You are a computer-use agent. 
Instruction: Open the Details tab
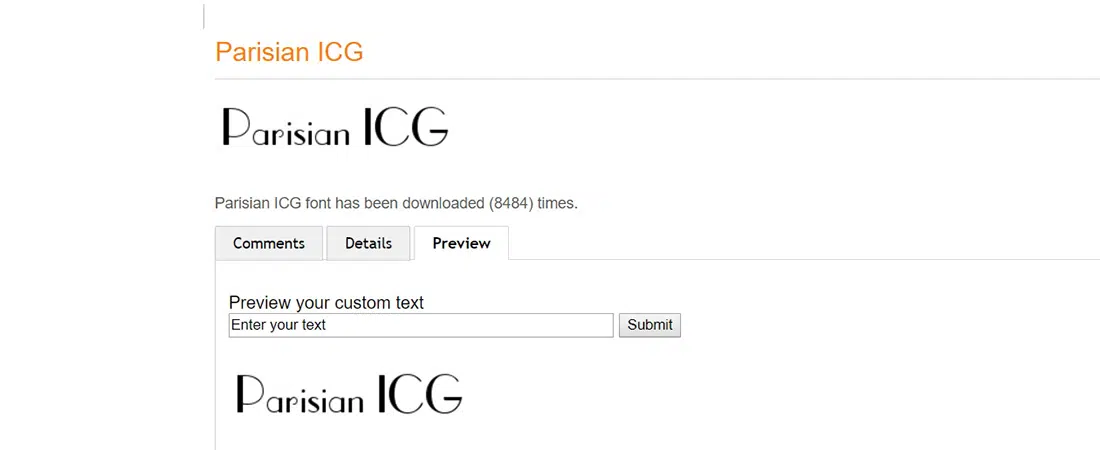368,243
